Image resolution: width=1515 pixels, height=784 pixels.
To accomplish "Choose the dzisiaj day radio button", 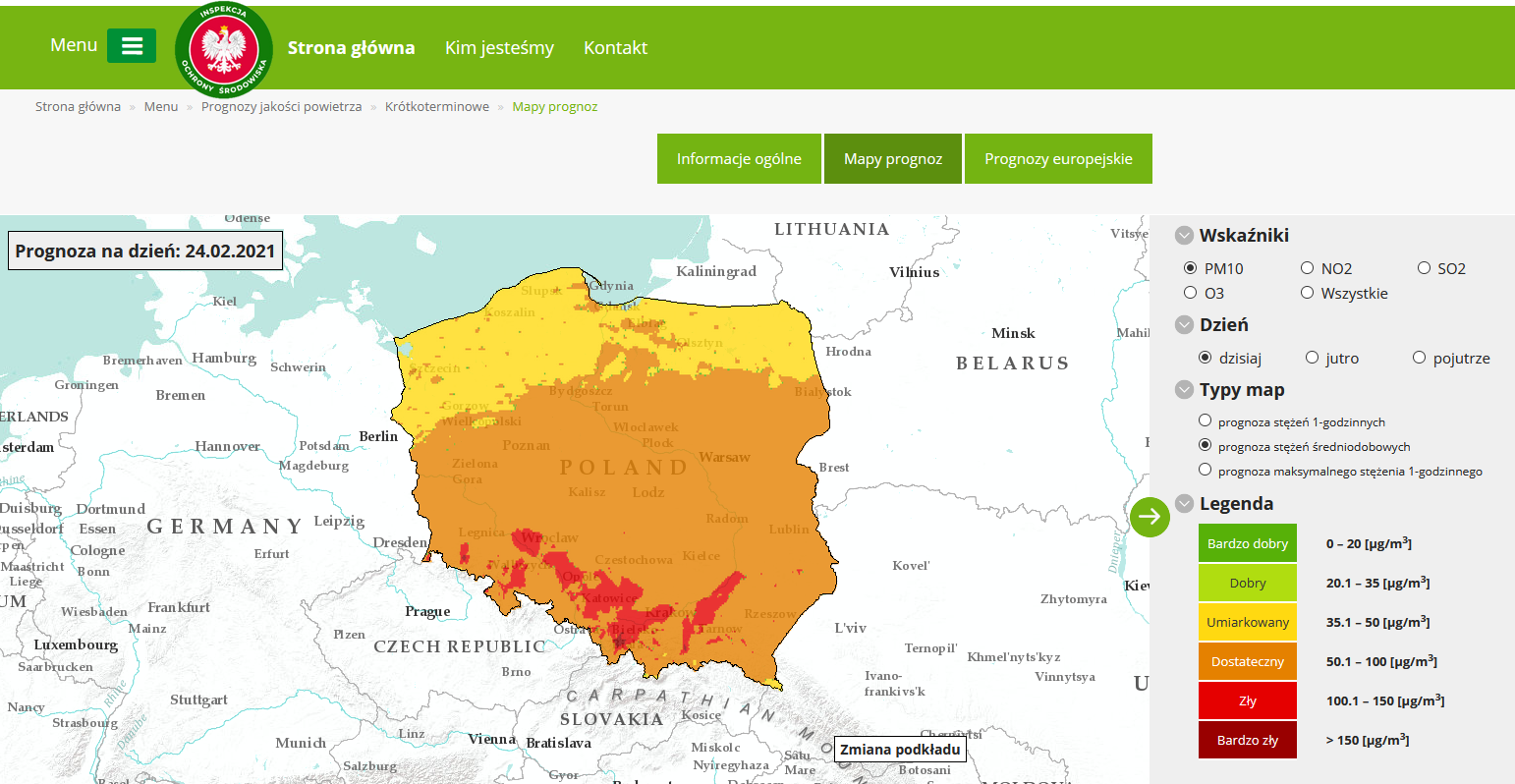I will (x=1205, y=358).
